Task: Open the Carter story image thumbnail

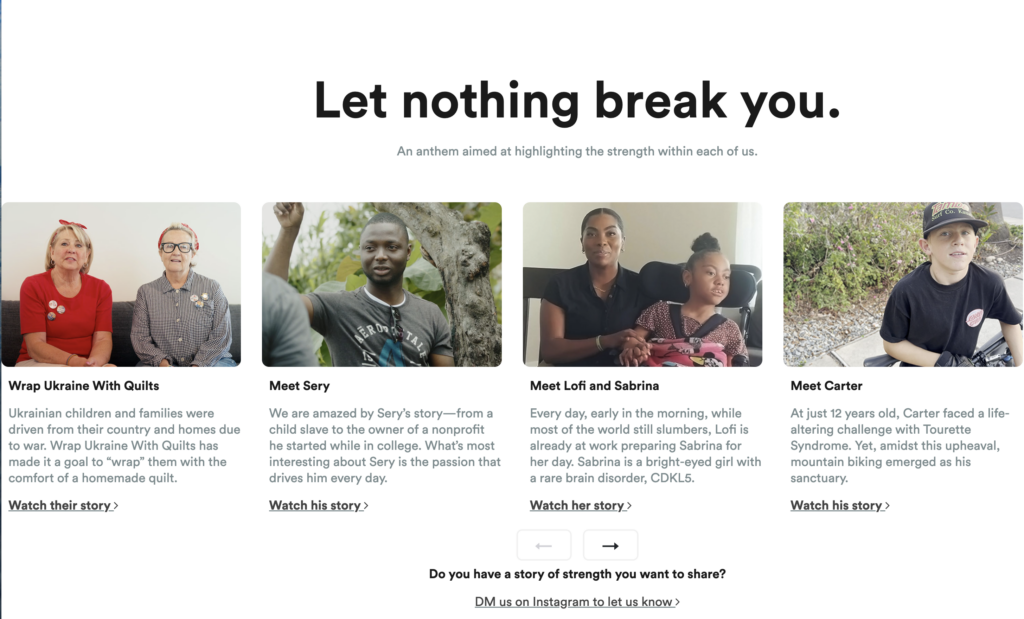Action: tap(902, 284)
